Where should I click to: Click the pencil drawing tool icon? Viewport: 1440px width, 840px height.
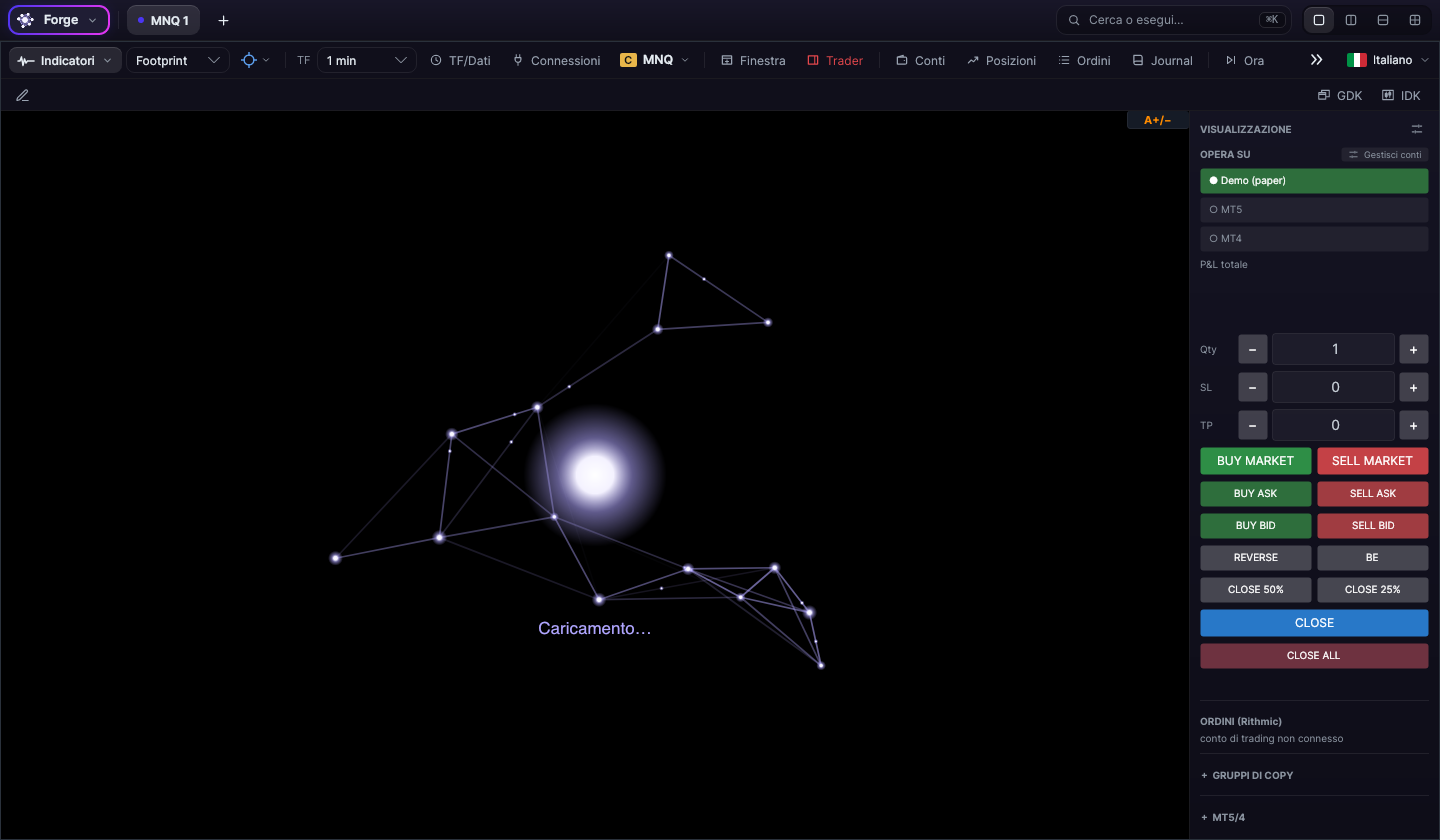(x=22, y=95)
